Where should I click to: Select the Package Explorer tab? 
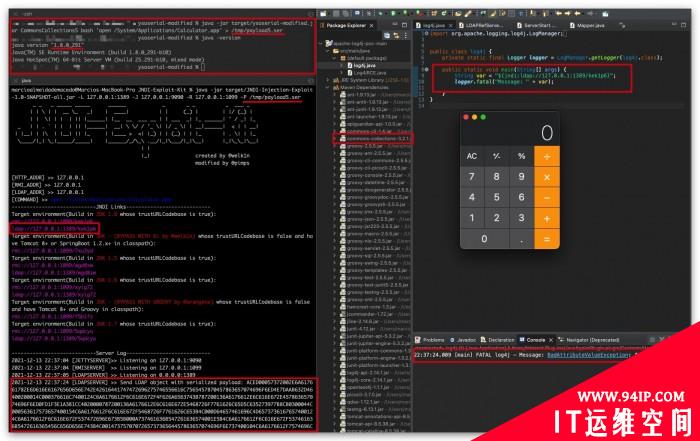coord(346,26)
